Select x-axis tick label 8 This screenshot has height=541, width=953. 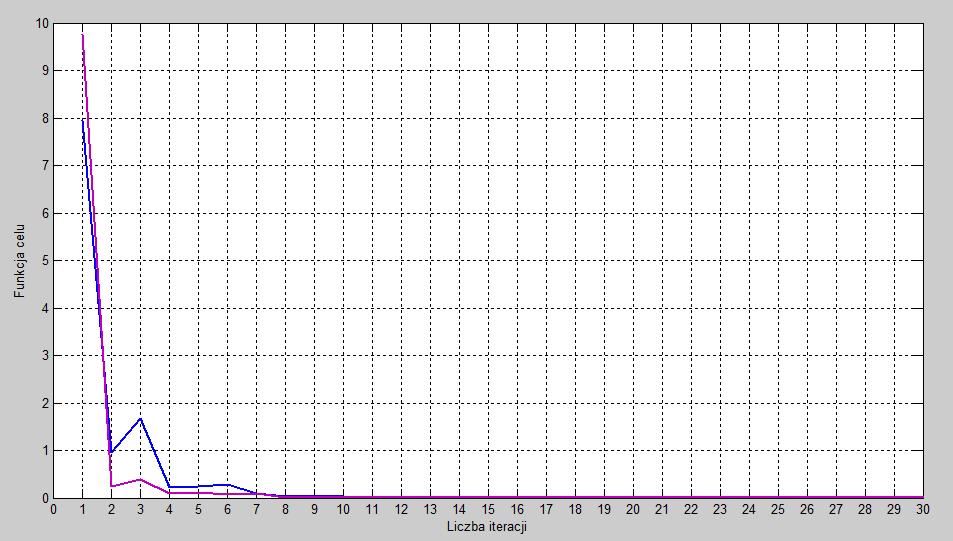point(285,510)
